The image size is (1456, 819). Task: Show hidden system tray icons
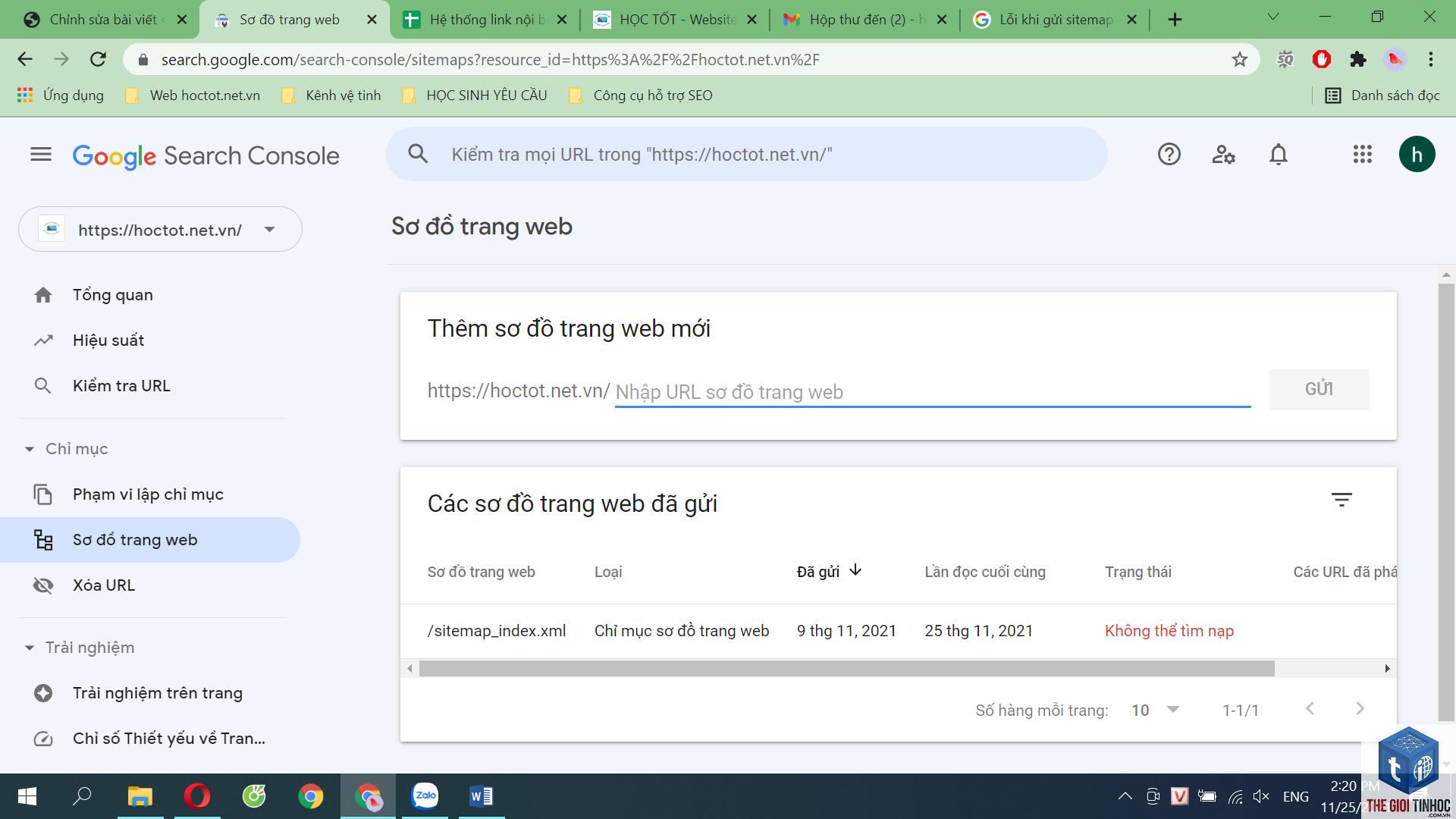point(1125,796)
